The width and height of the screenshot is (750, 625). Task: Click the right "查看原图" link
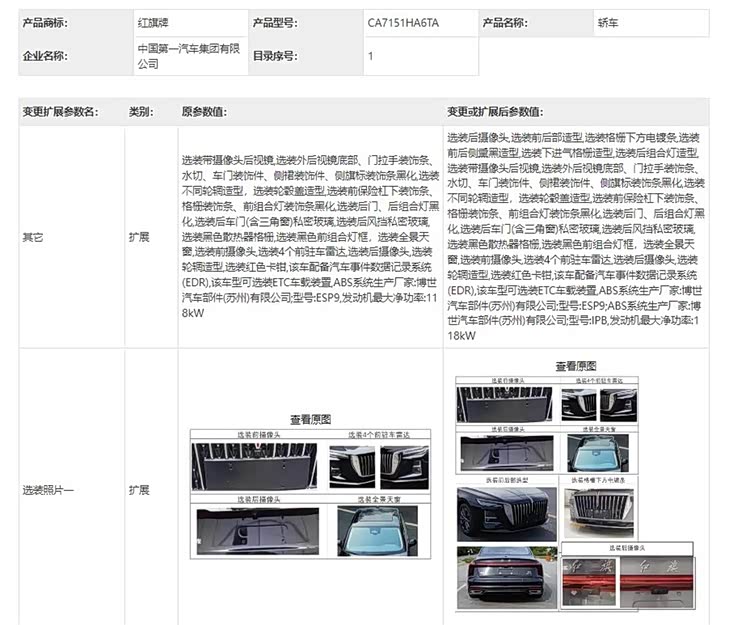tap(575, 366)
